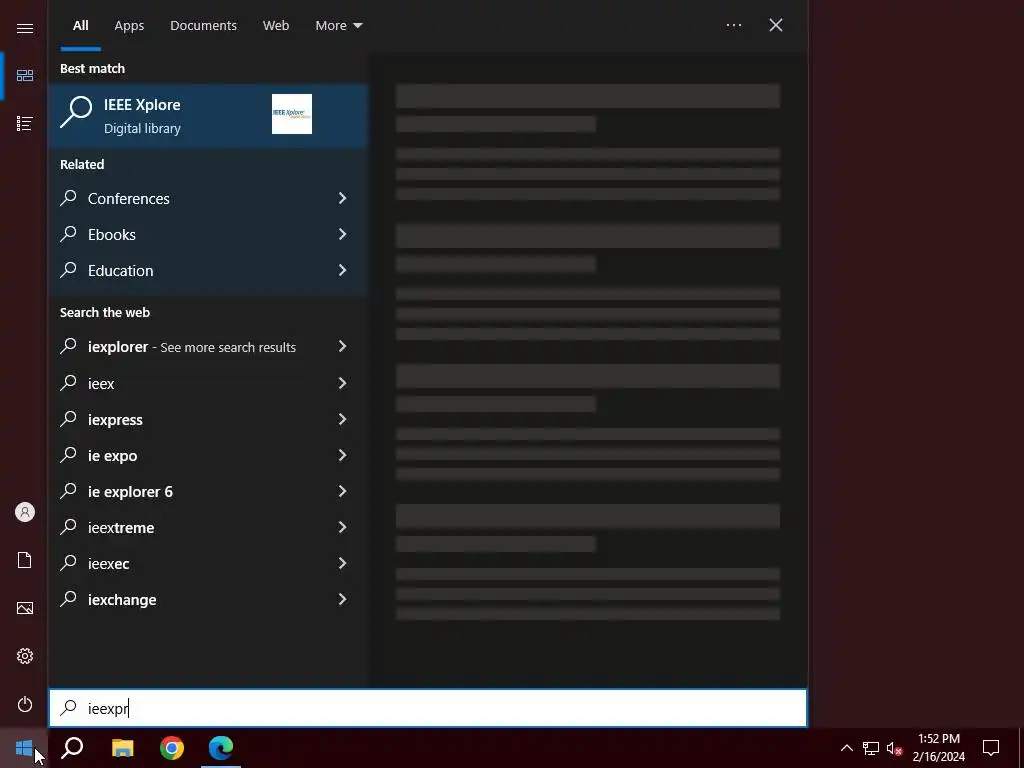Click the magnifier icon beside Conferences
1024x768 pixels.
pyautogui.click(x=69, y=198)
